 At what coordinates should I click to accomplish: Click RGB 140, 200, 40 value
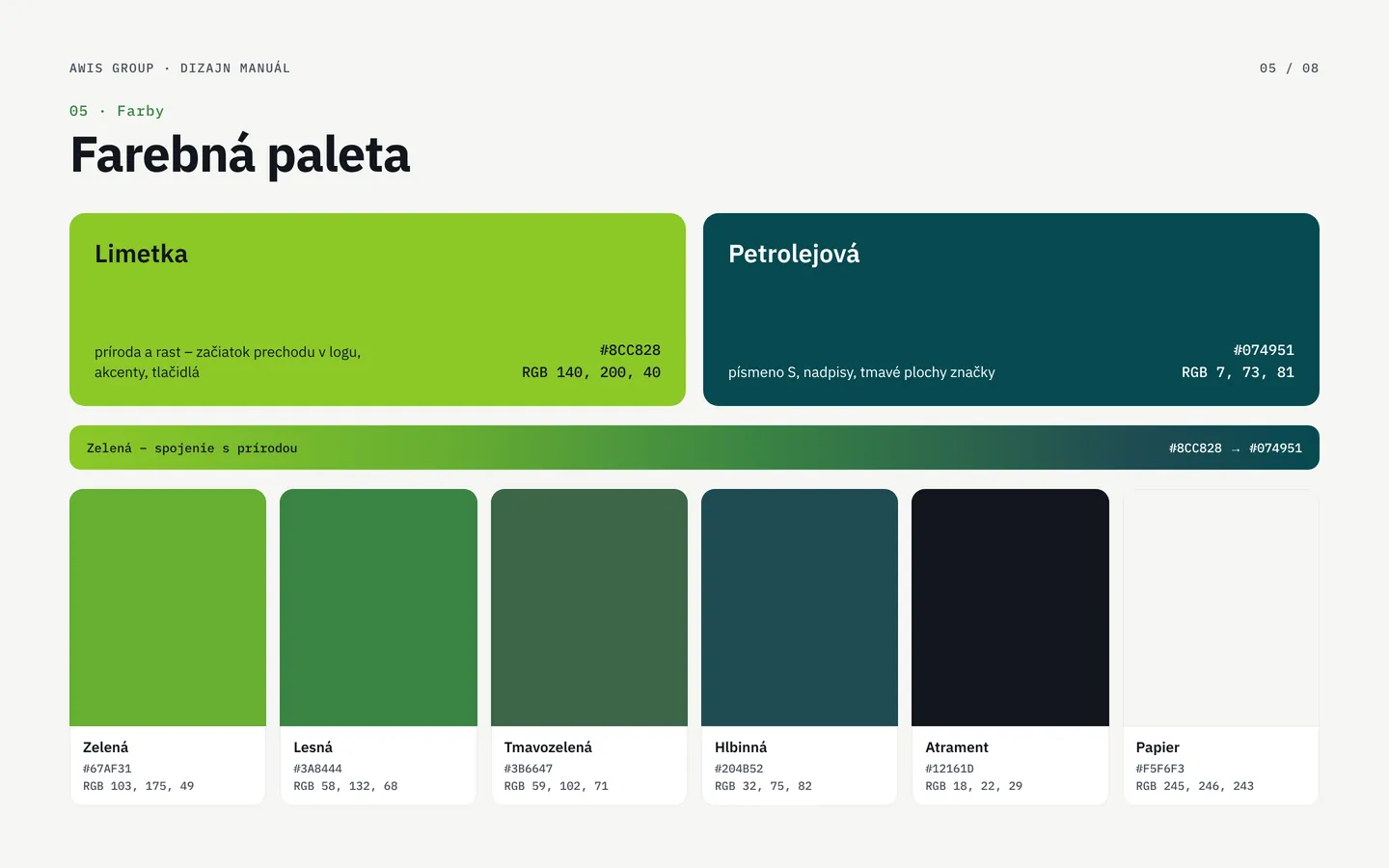click(x=591, y=372)
